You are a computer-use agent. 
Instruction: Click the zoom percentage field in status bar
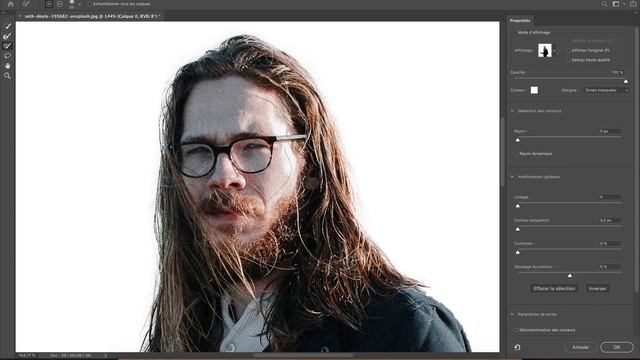27,356
